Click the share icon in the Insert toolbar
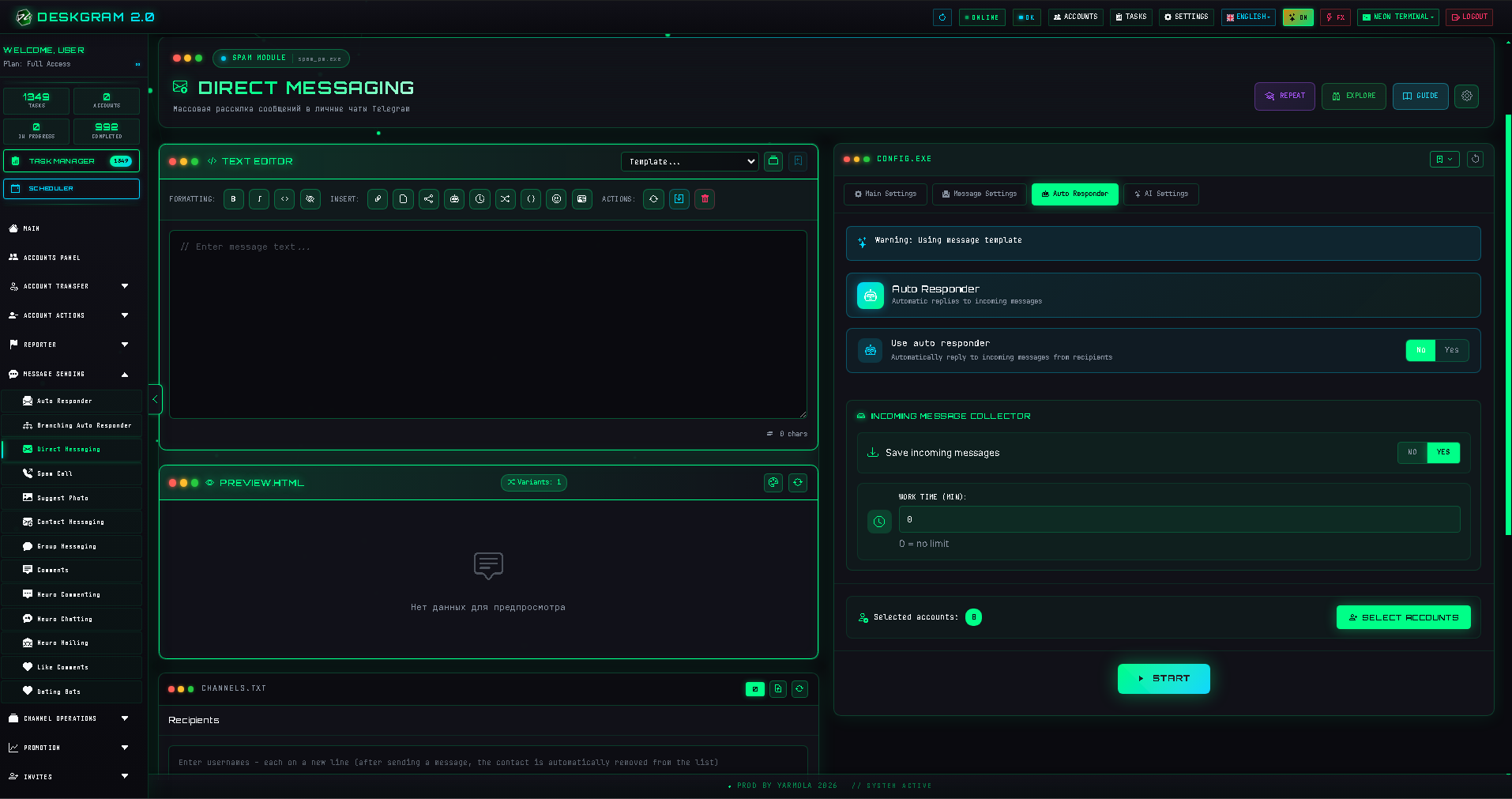This screenshot has width=1512, height=799. click(429, 199)
